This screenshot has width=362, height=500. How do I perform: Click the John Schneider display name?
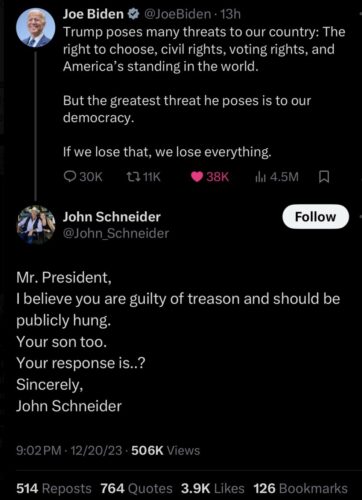112,217
